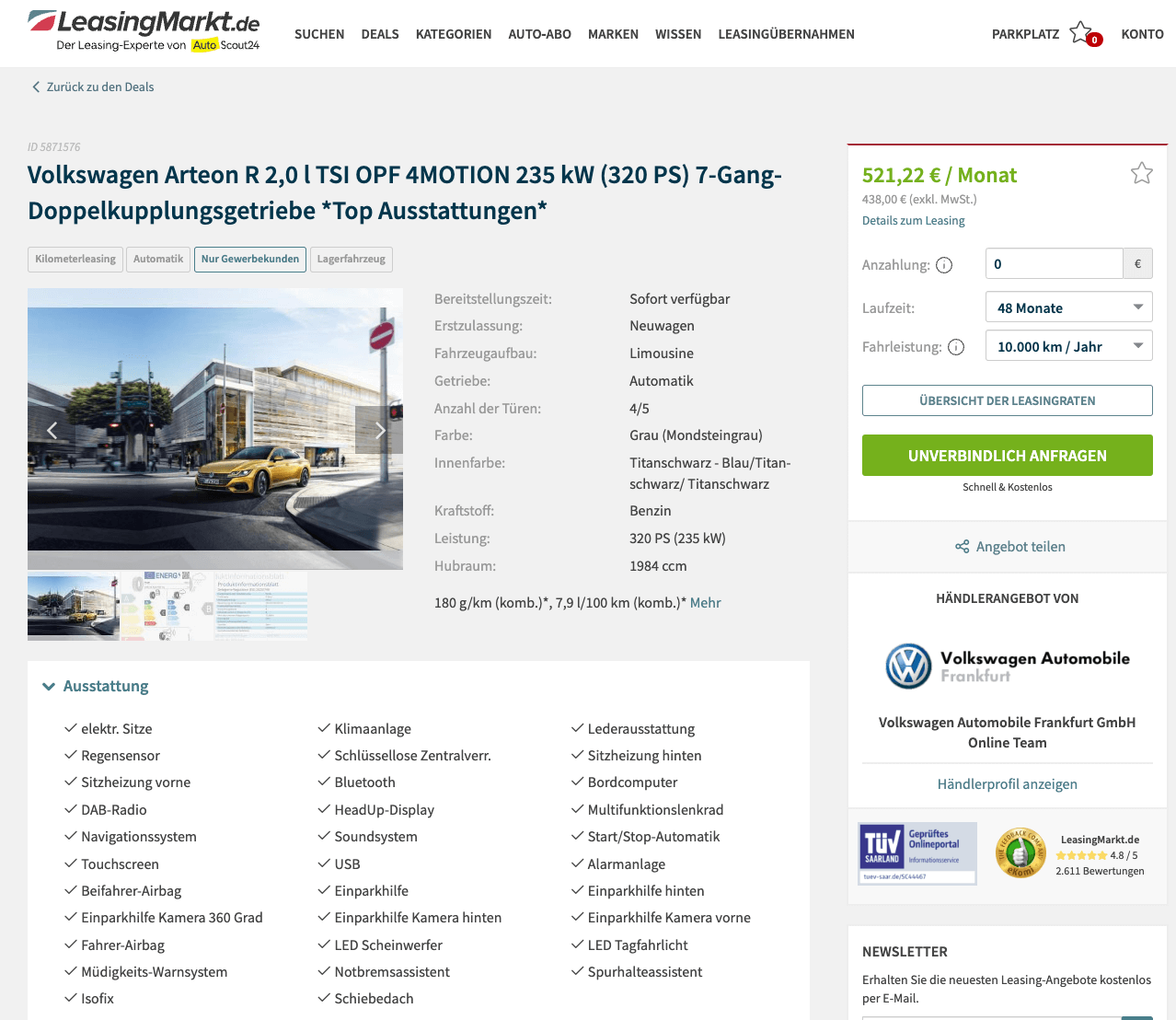Select the first car photo thumbnail
The width and height of the screenshot is (1176, 1020).
(x=74, y=606)
